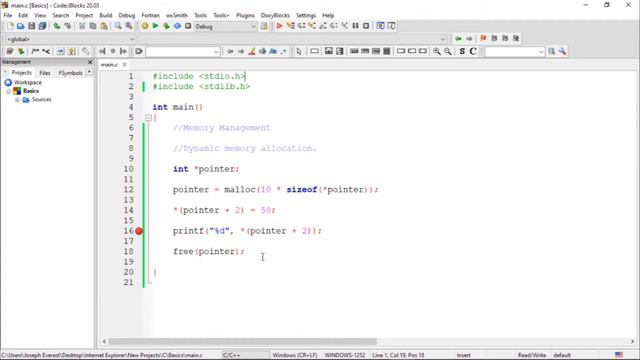This screenshot has width=640, height=360.
Task: Paste clipboard contents icon
Action: 104,26
